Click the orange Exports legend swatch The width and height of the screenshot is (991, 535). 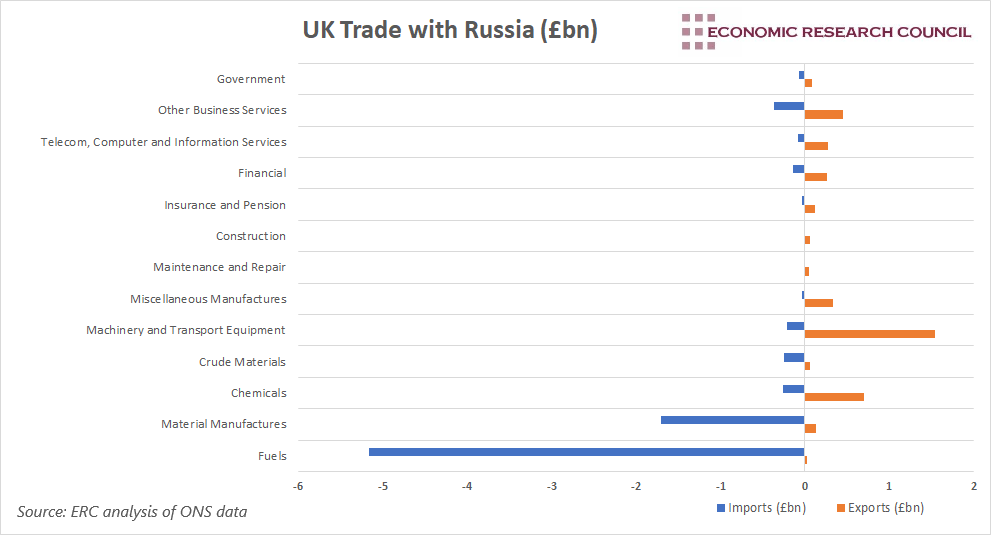(841, 508)
